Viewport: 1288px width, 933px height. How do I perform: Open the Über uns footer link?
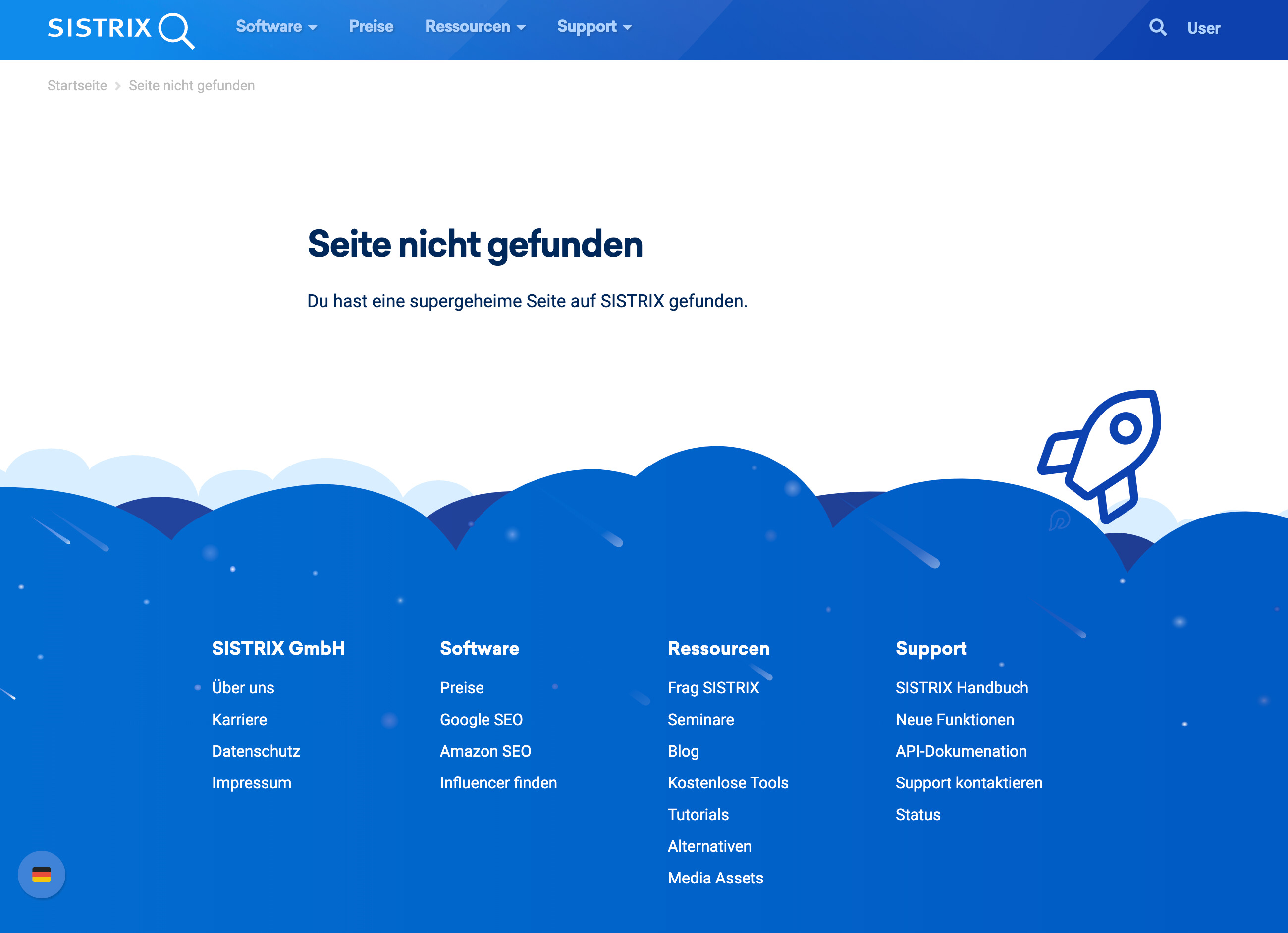click(243, 688)
